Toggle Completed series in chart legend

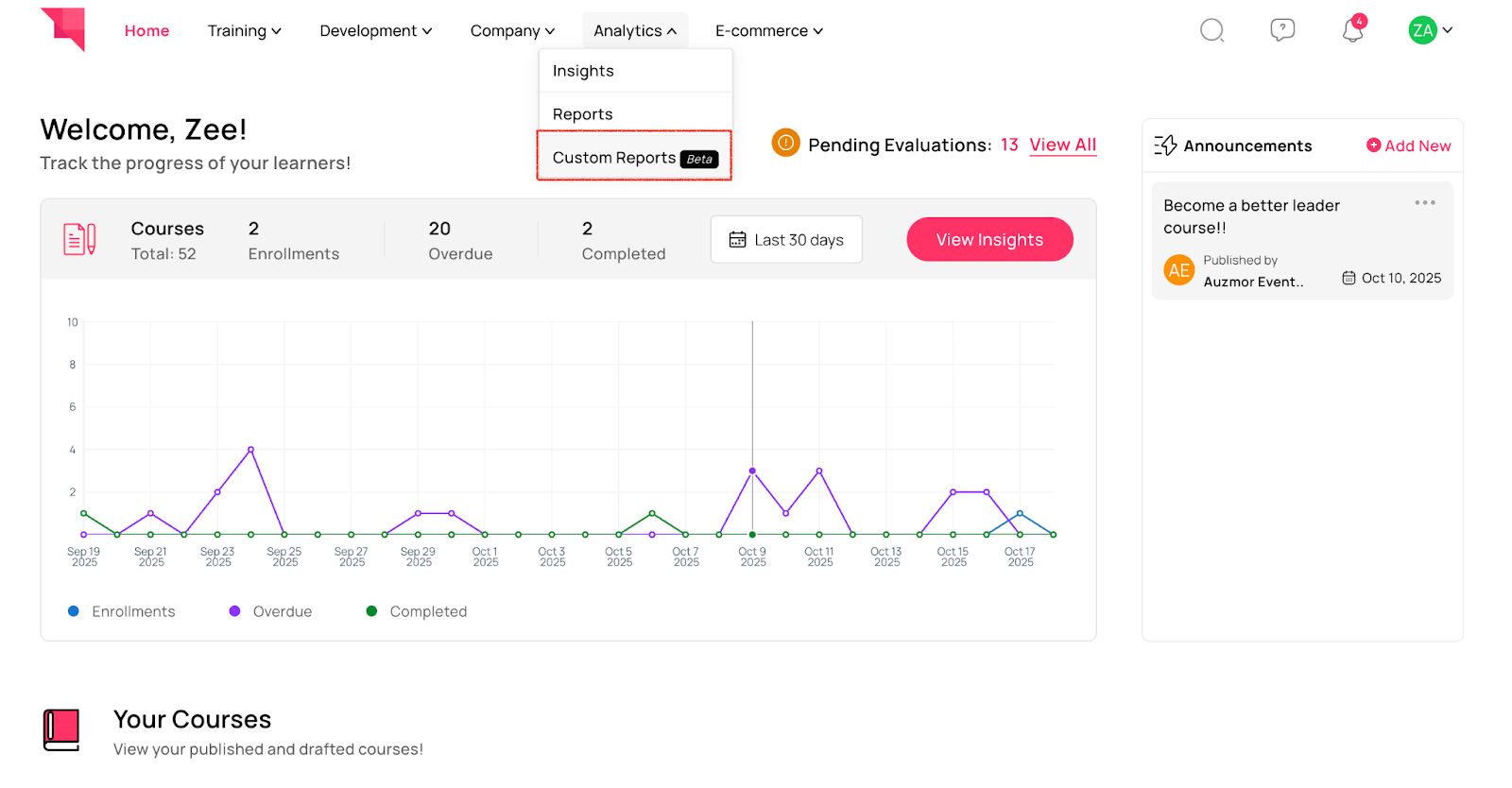[x=417, y=611]
